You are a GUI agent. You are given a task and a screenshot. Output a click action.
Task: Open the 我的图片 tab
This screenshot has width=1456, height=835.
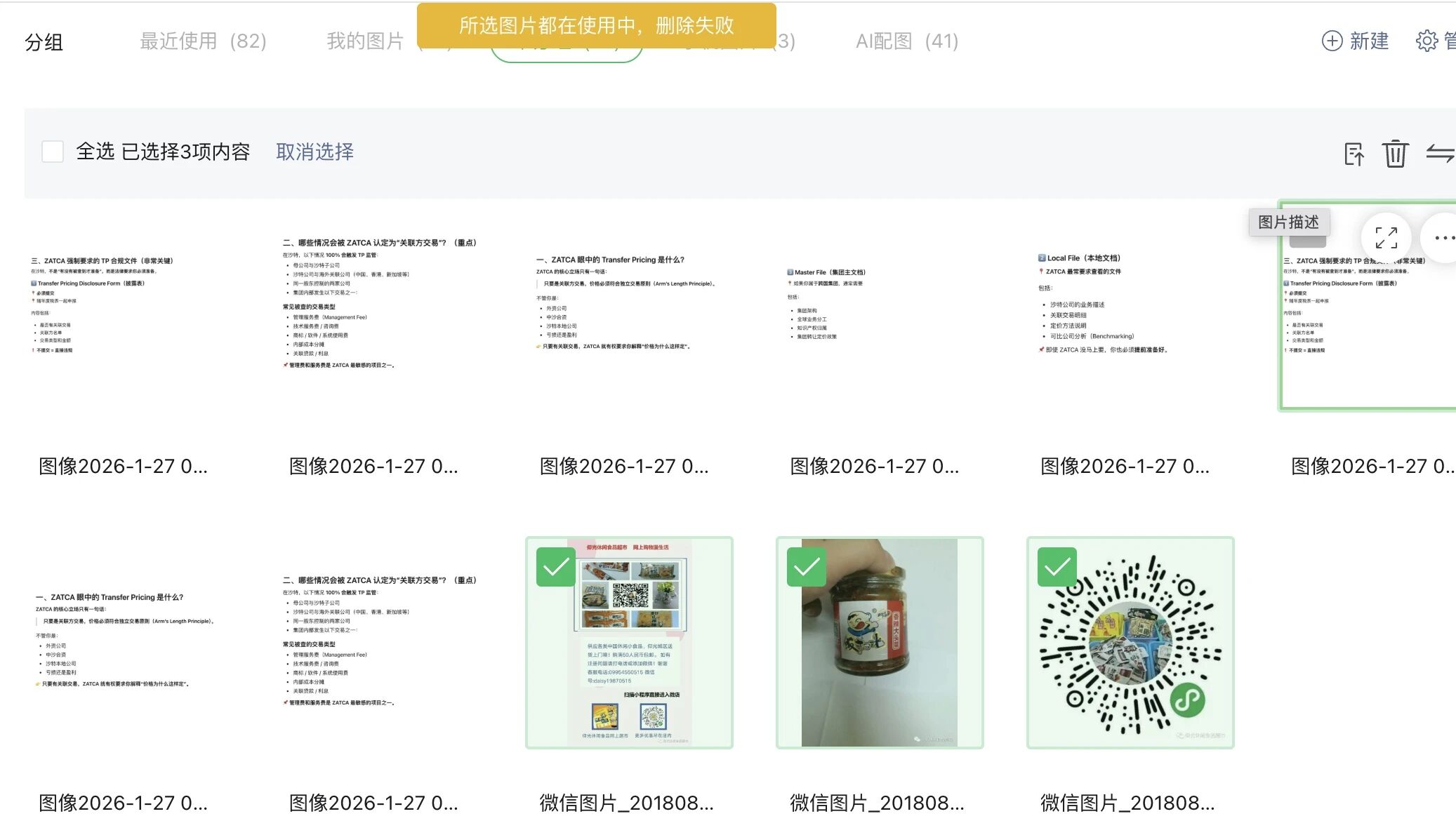pyautogui.click(x=365, y=41)
